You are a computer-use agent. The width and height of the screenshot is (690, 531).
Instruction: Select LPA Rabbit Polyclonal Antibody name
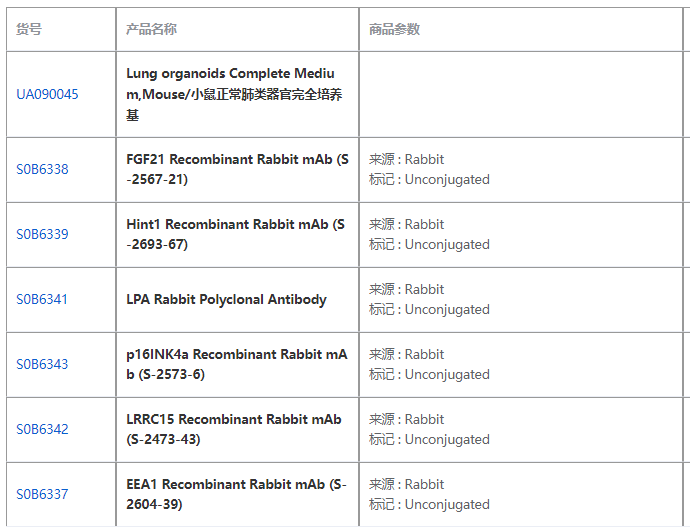tap(226, 300)
